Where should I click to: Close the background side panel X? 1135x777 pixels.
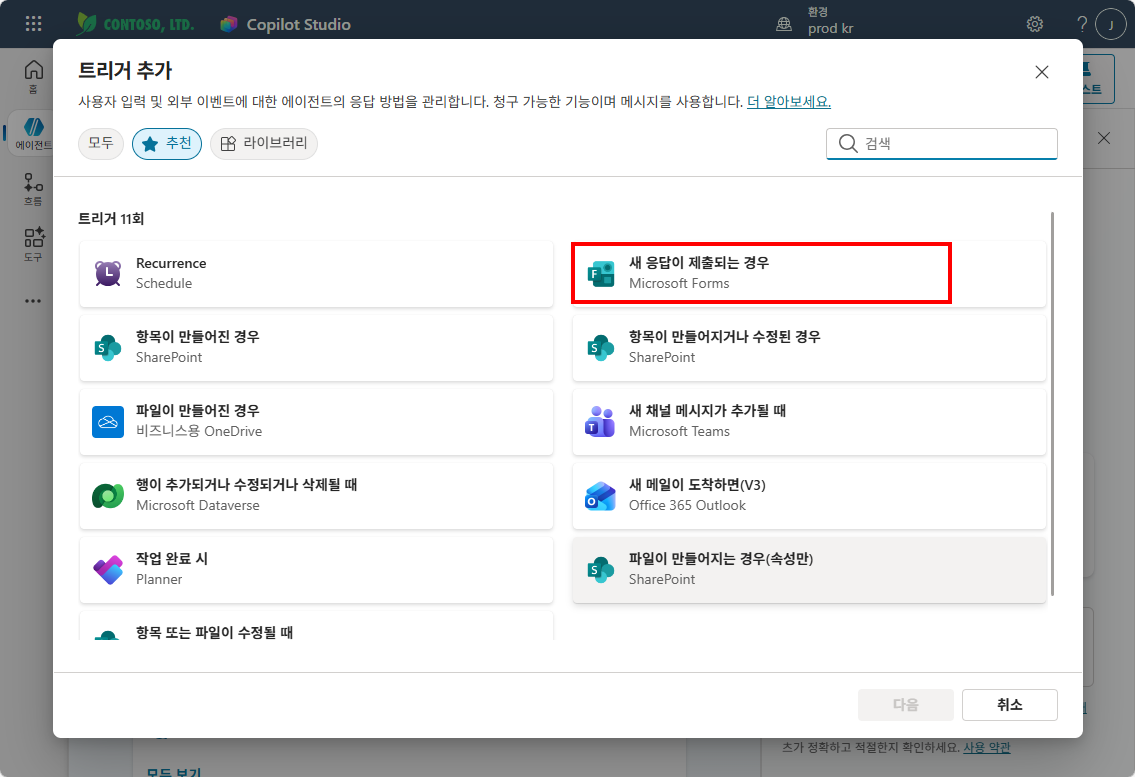tap(1104, 138)
